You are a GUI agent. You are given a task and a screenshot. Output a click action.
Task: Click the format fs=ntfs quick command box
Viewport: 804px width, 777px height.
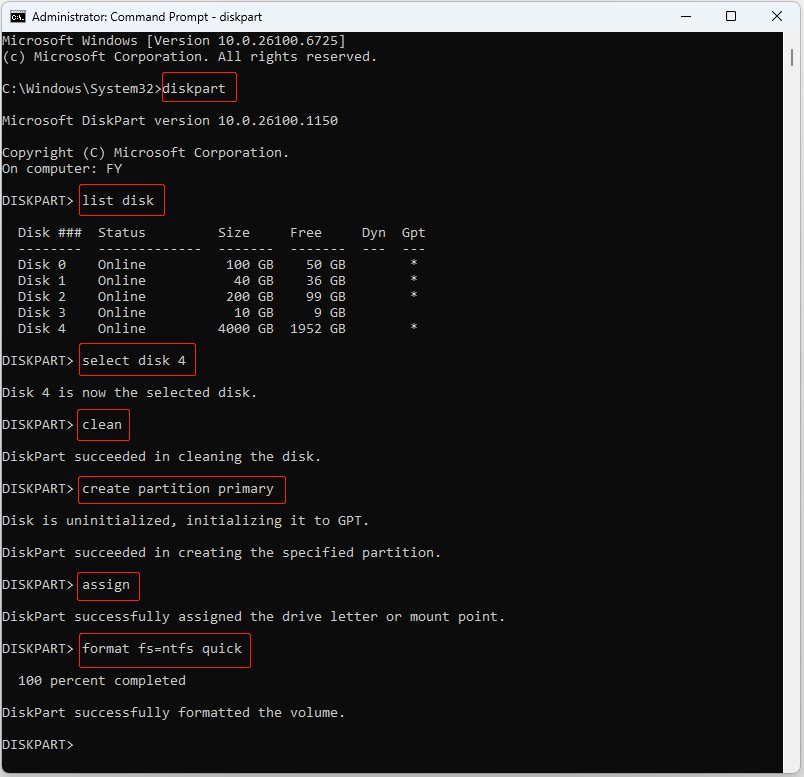(x=164, y=649)
